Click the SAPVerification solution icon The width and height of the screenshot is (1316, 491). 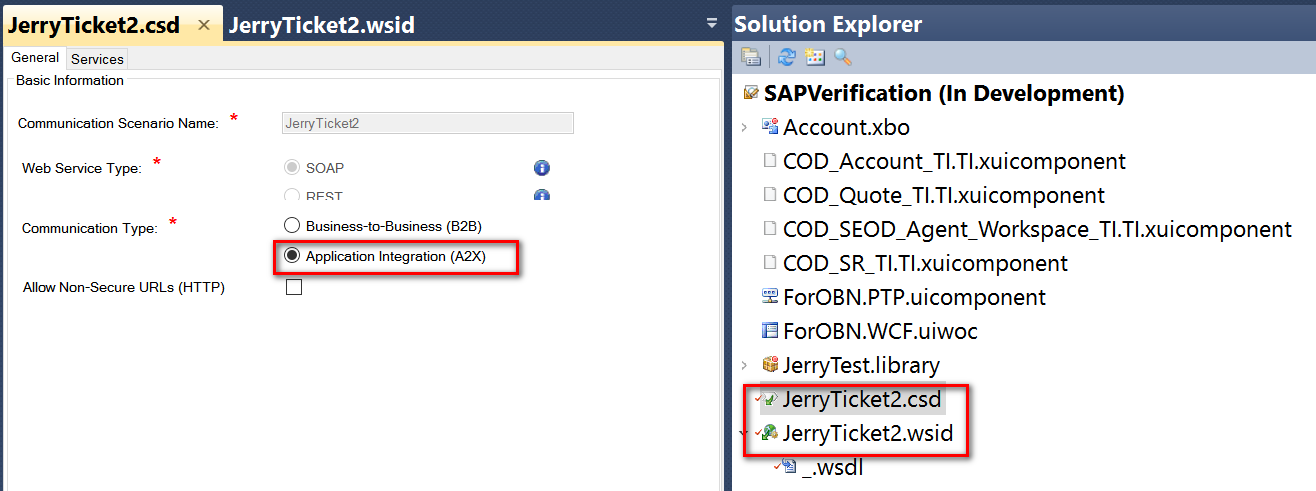[752, 94]
